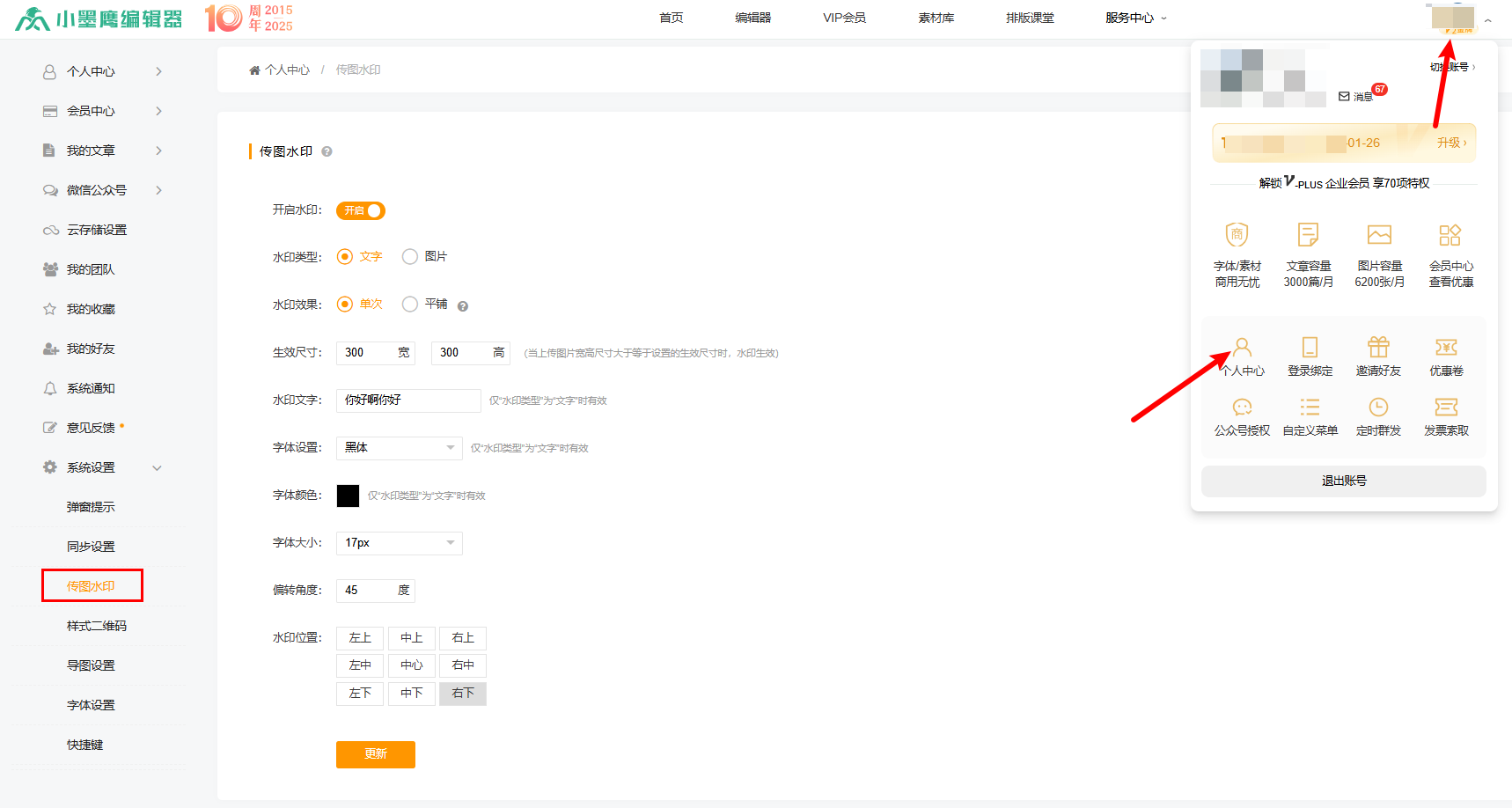Viewport: 1512px width, 808px height.
Task: Open the 自定义菜单 list icon
Action: (x=1310, y=408)
